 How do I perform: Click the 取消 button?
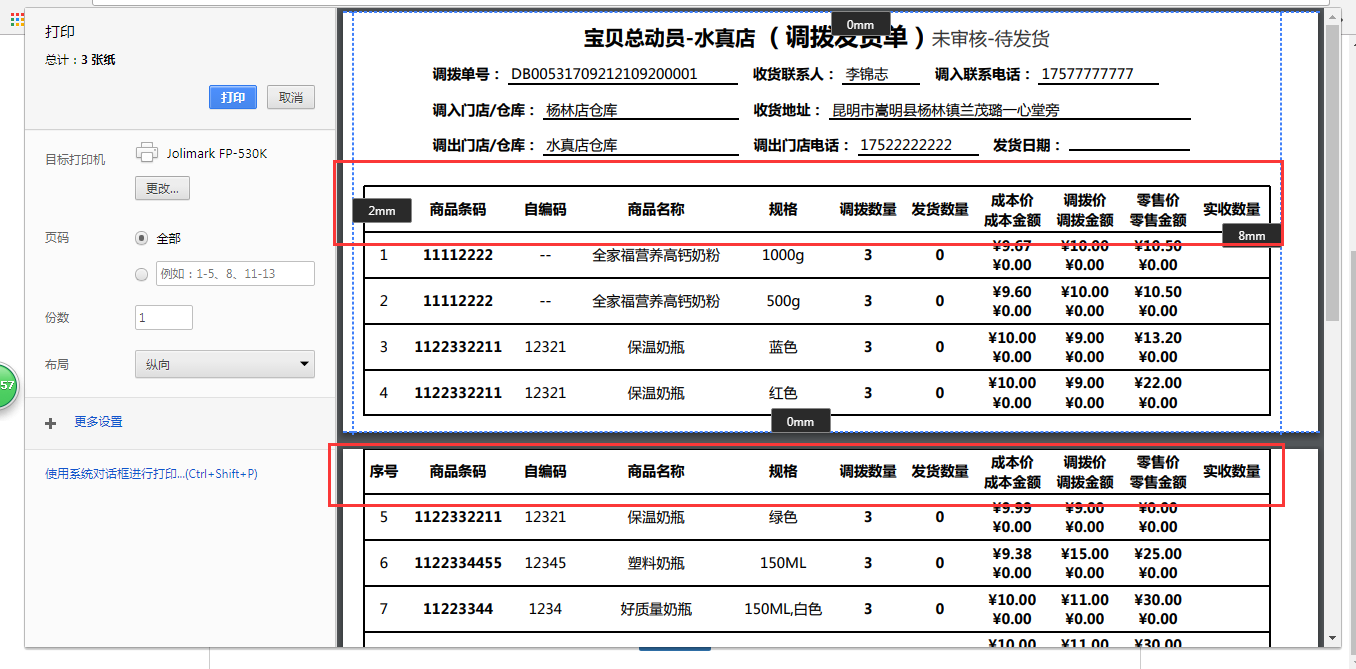tap(291, 97)
